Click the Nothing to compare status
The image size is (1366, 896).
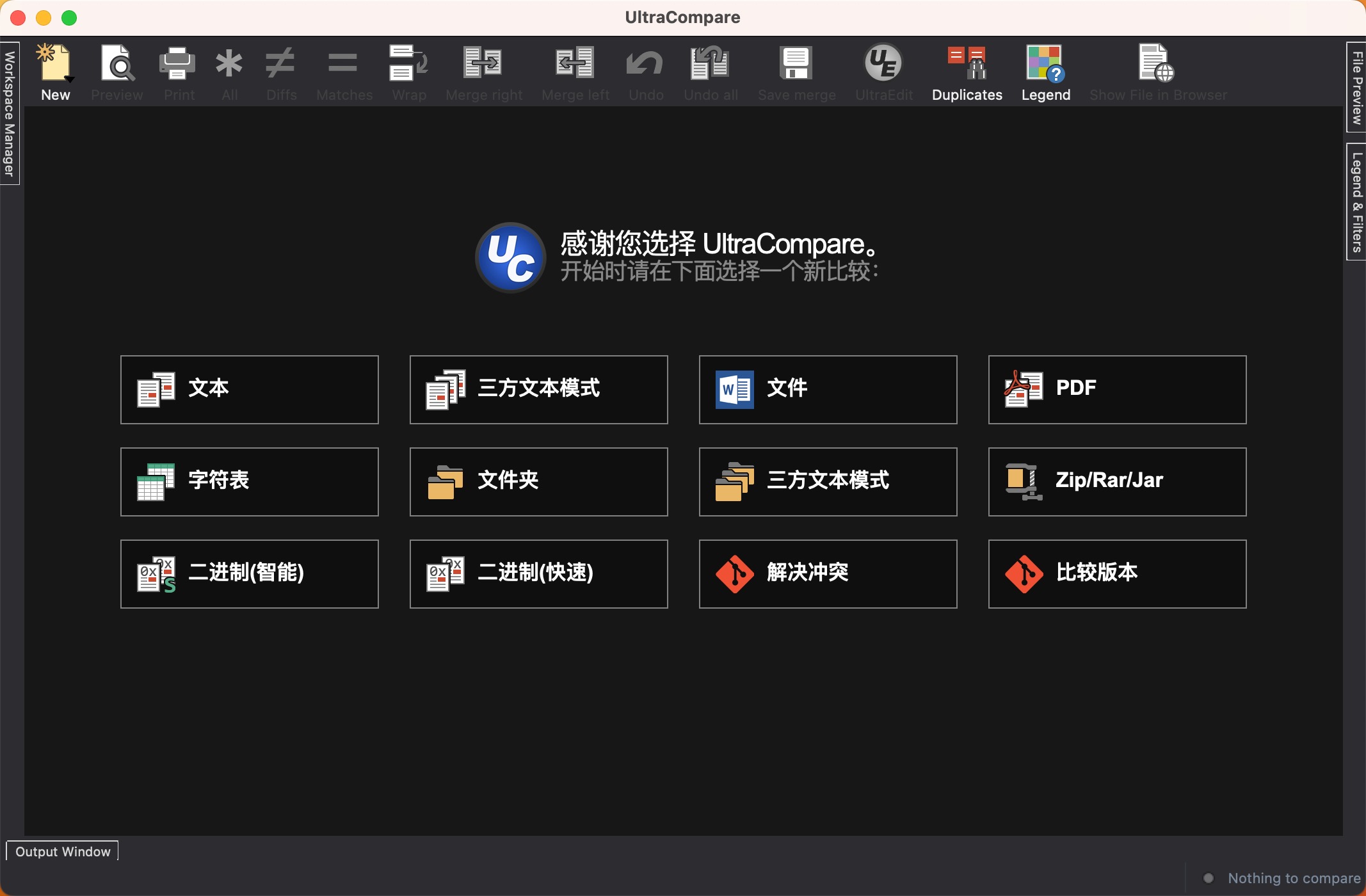click(x=1294, y=878)
